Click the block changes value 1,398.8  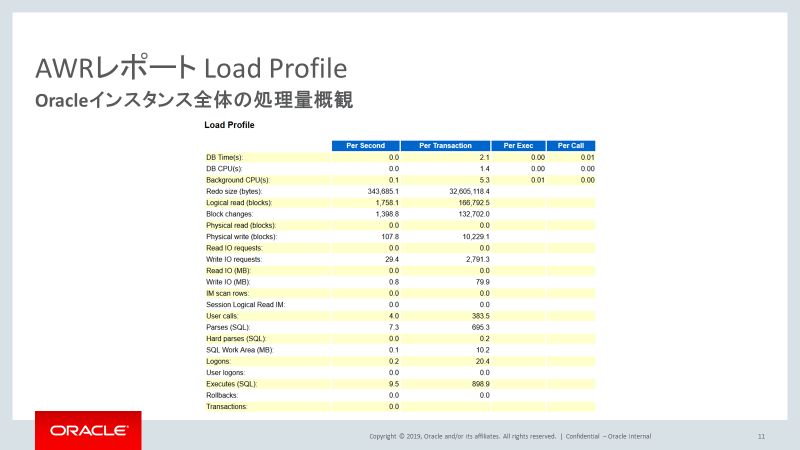pos(387,214)
